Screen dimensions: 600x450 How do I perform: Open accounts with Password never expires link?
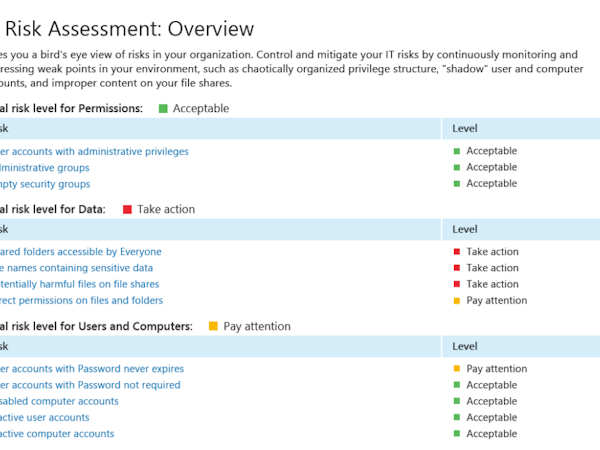coord(92,369)
